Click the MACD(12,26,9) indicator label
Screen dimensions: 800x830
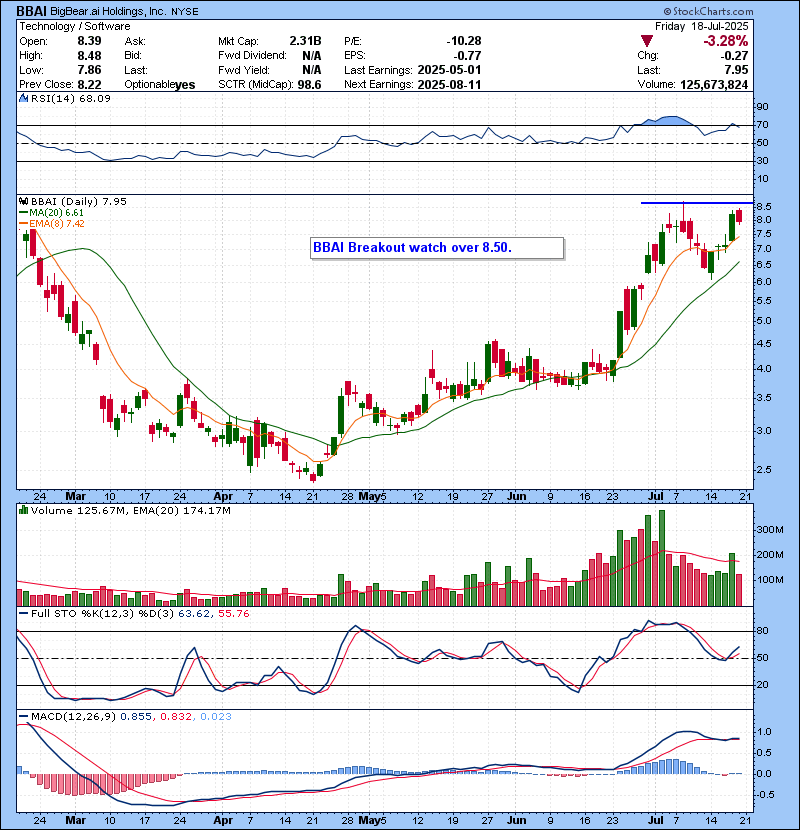[73, 716]
